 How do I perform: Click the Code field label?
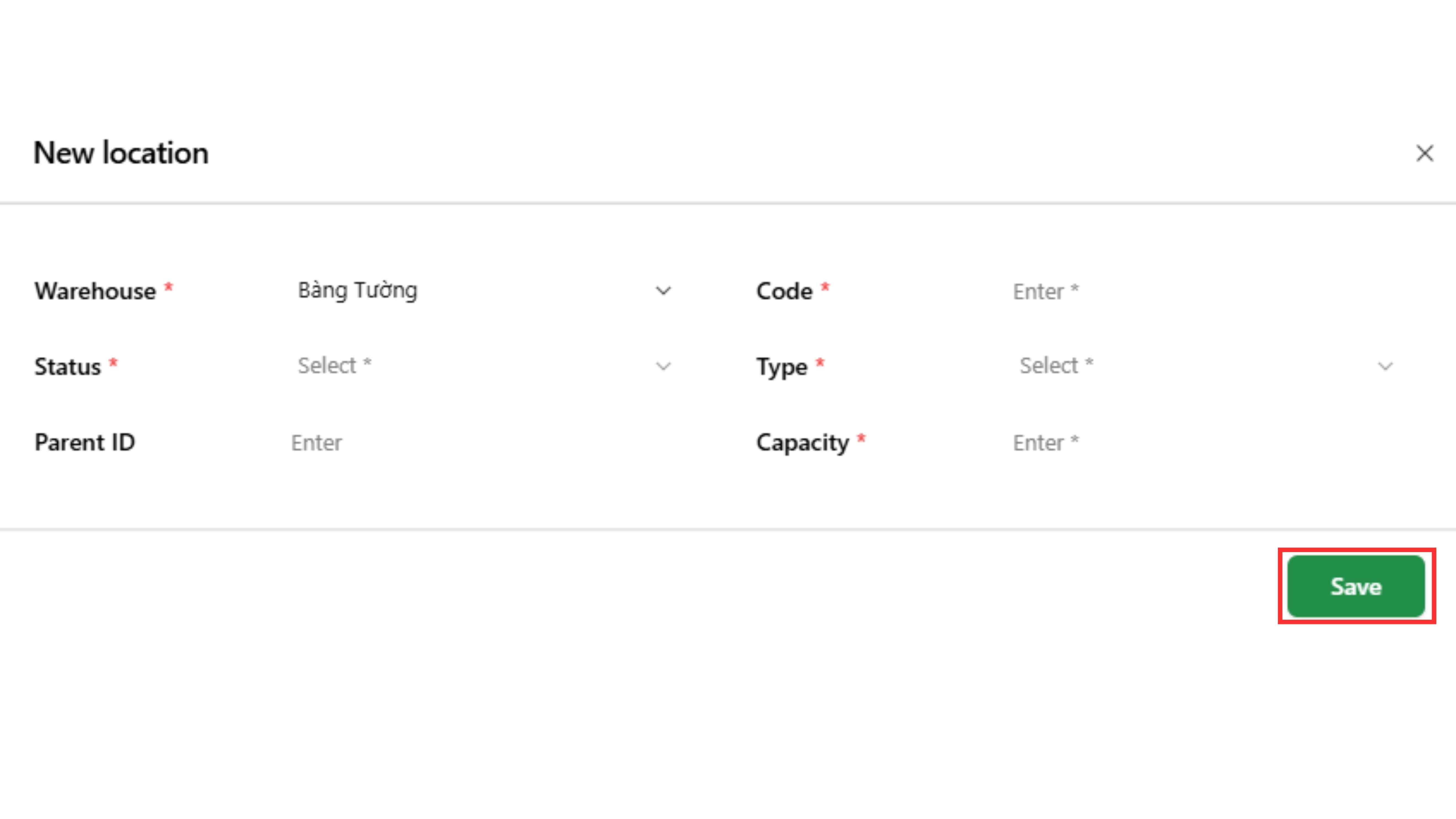point(784,291)
